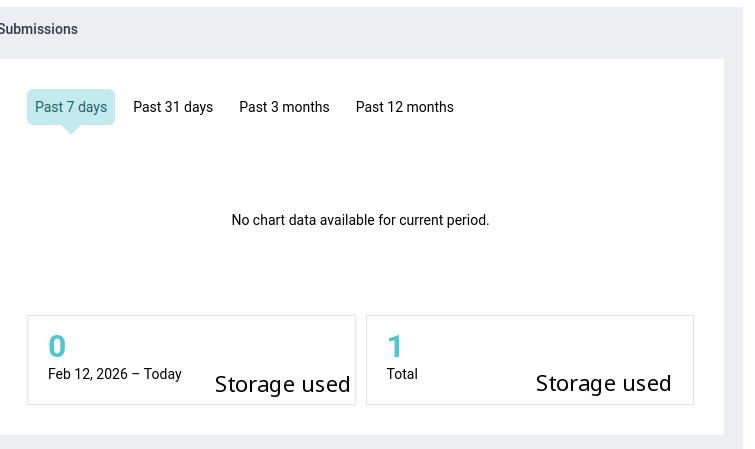The image size is (755, 449).
Task: Click blank space right of Past 12 months
Action: [580, 107]
